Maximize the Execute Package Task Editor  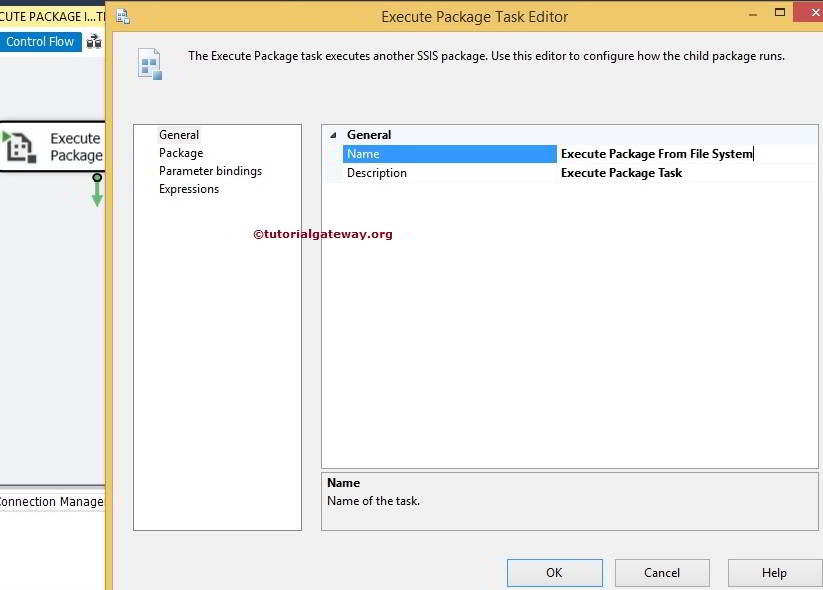coord(780,12)
